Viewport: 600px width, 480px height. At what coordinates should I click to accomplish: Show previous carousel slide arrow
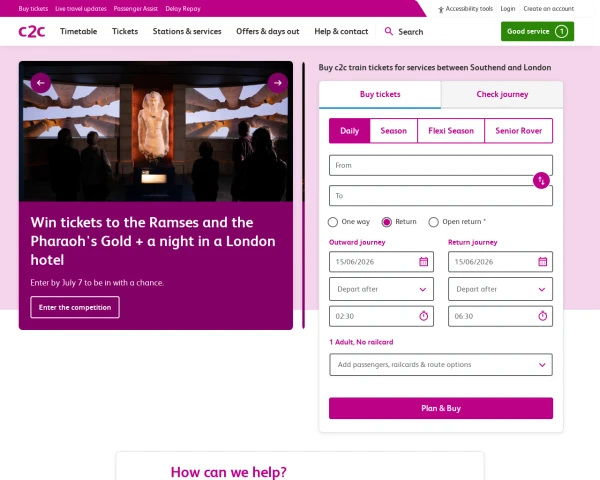pos(41,83)
